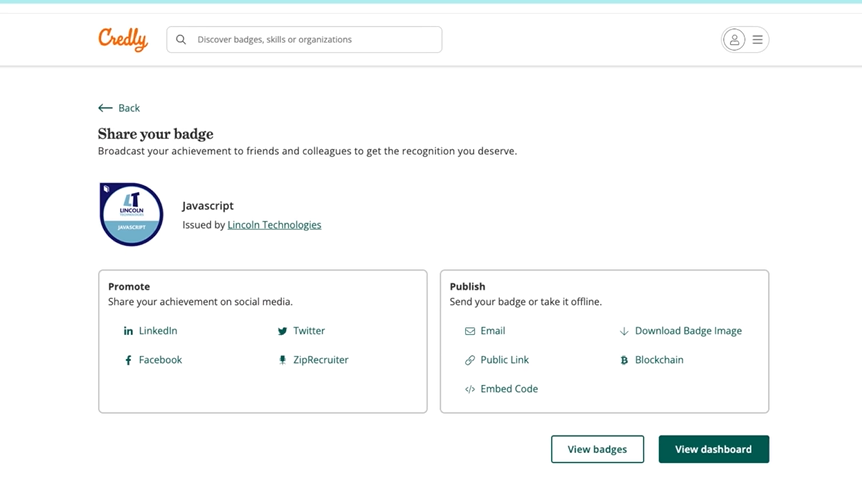
Task: Click the ZipRecruiter icon
Action: point(282,360)
